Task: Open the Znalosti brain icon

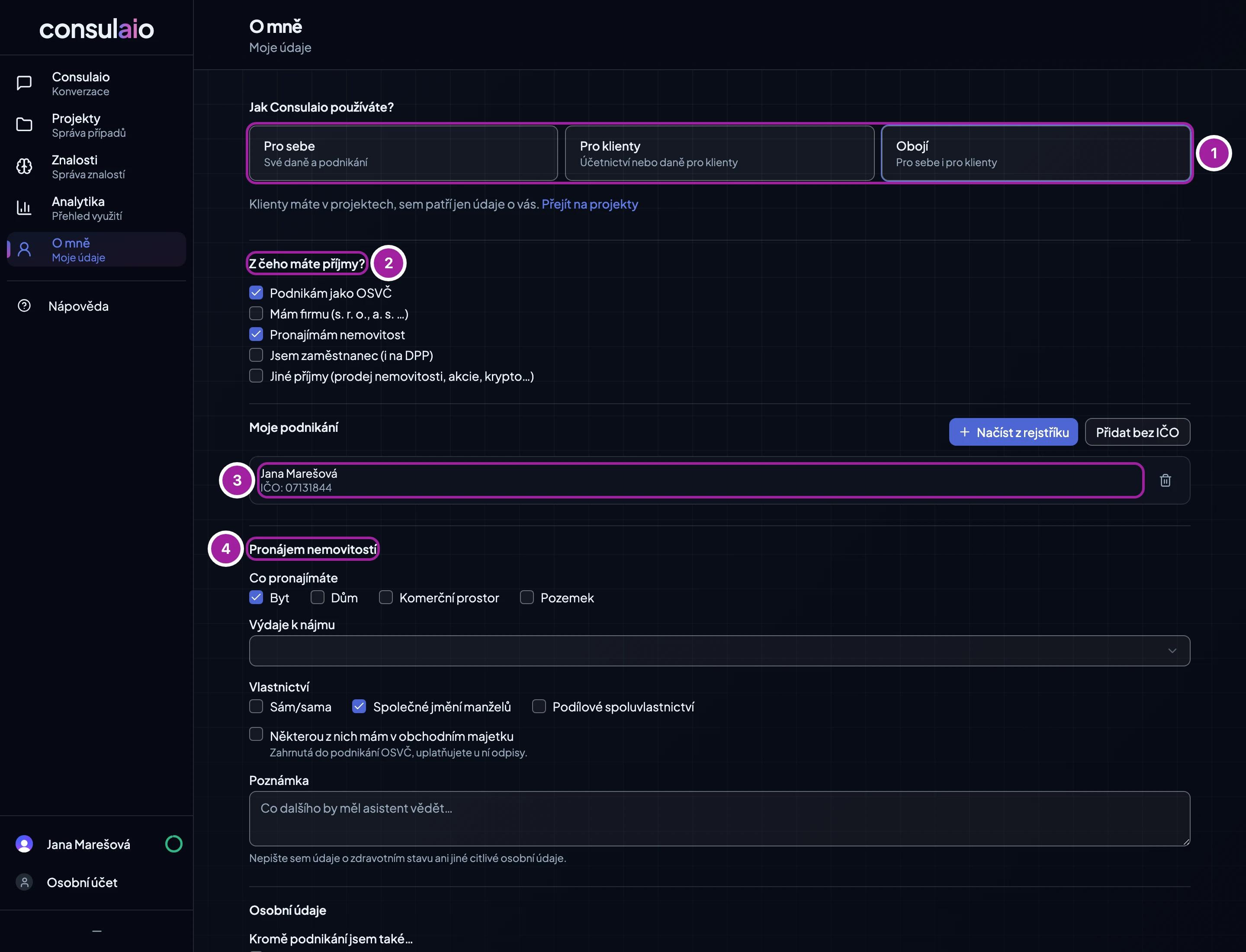Action: point(24,166)
